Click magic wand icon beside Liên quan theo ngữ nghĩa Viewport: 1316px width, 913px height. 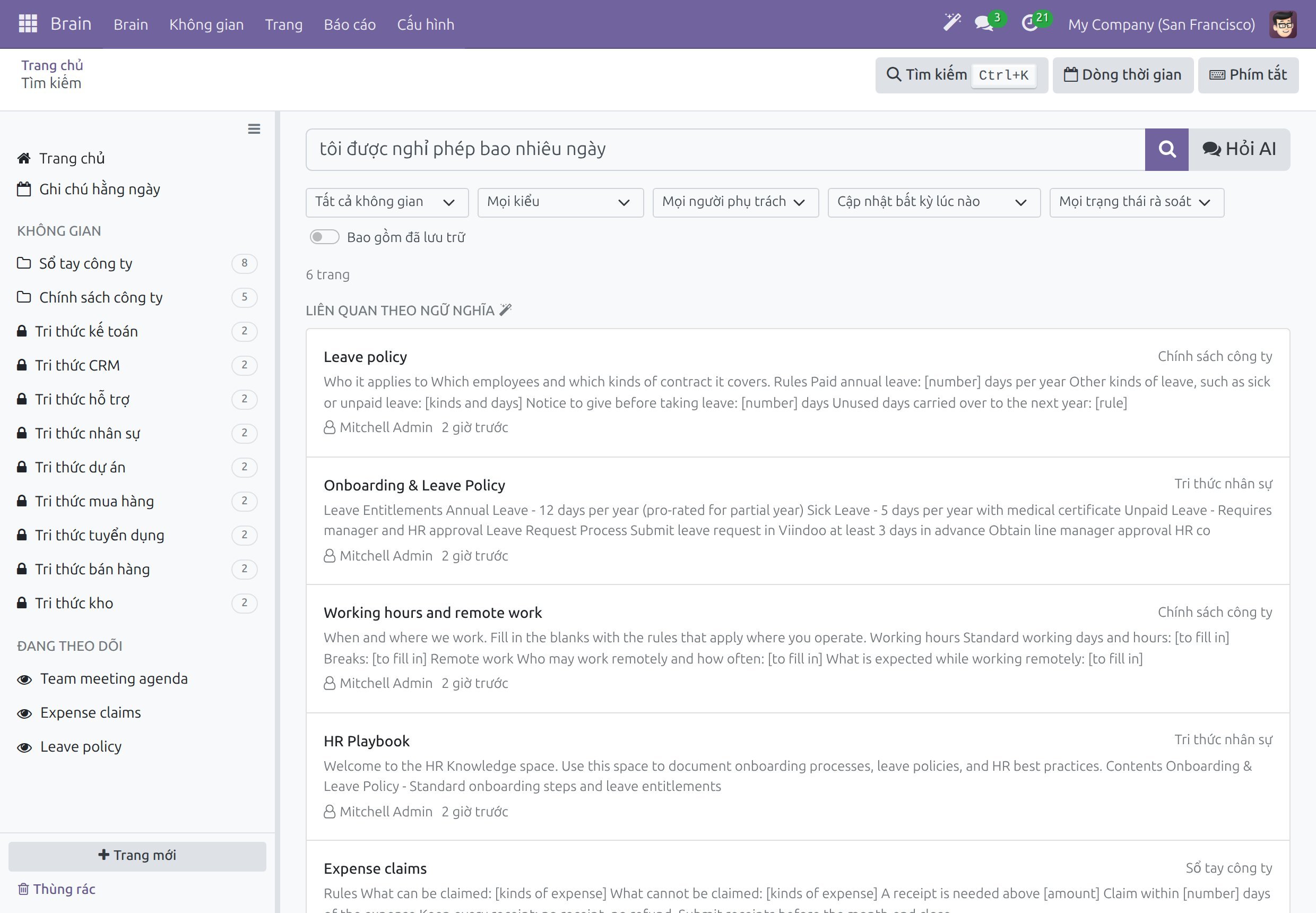pyautogui.click(x=506, y=310)
